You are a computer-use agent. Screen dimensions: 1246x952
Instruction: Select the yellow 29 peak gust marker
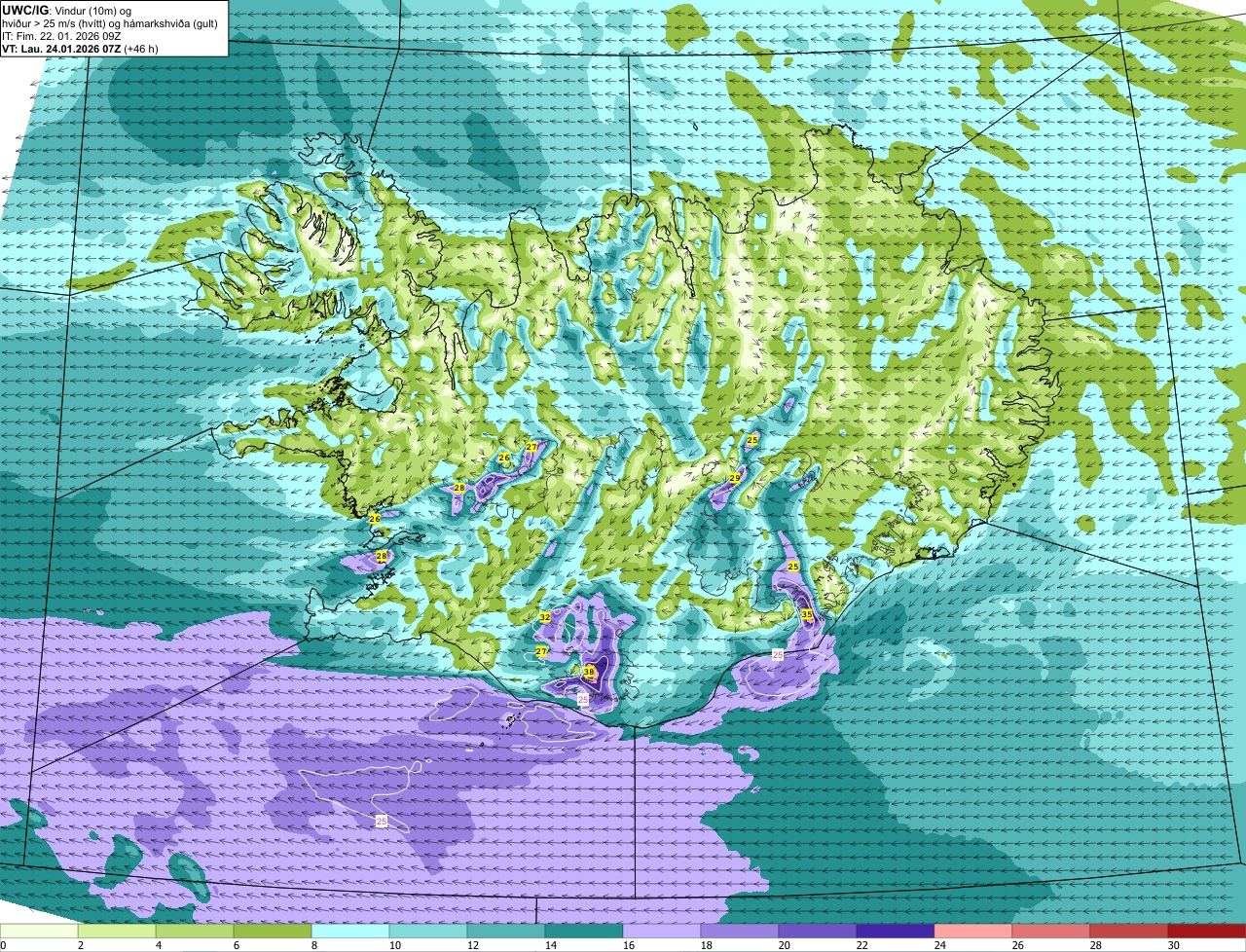pos(735,478)
